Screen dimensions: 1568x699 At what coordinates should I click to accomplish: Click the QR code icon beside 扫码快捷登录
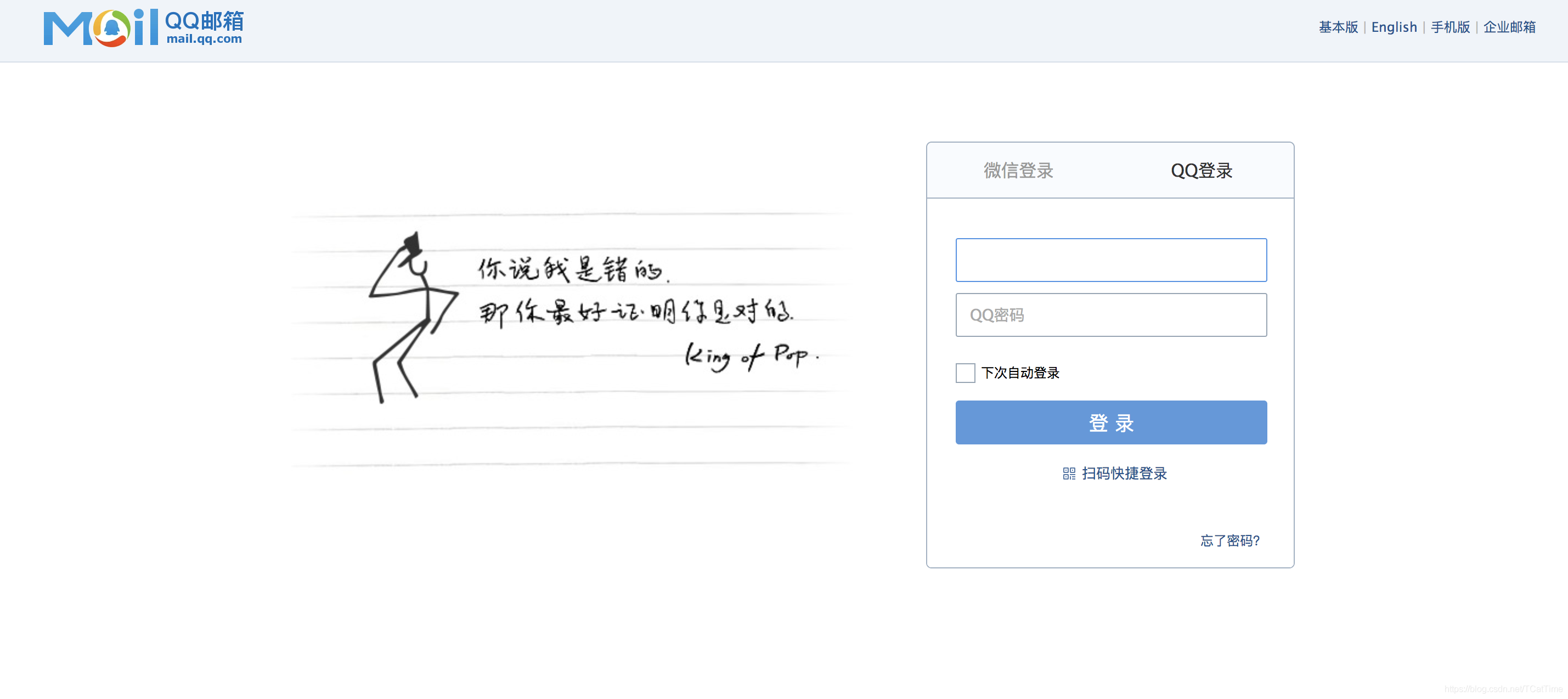[1068, 473]
